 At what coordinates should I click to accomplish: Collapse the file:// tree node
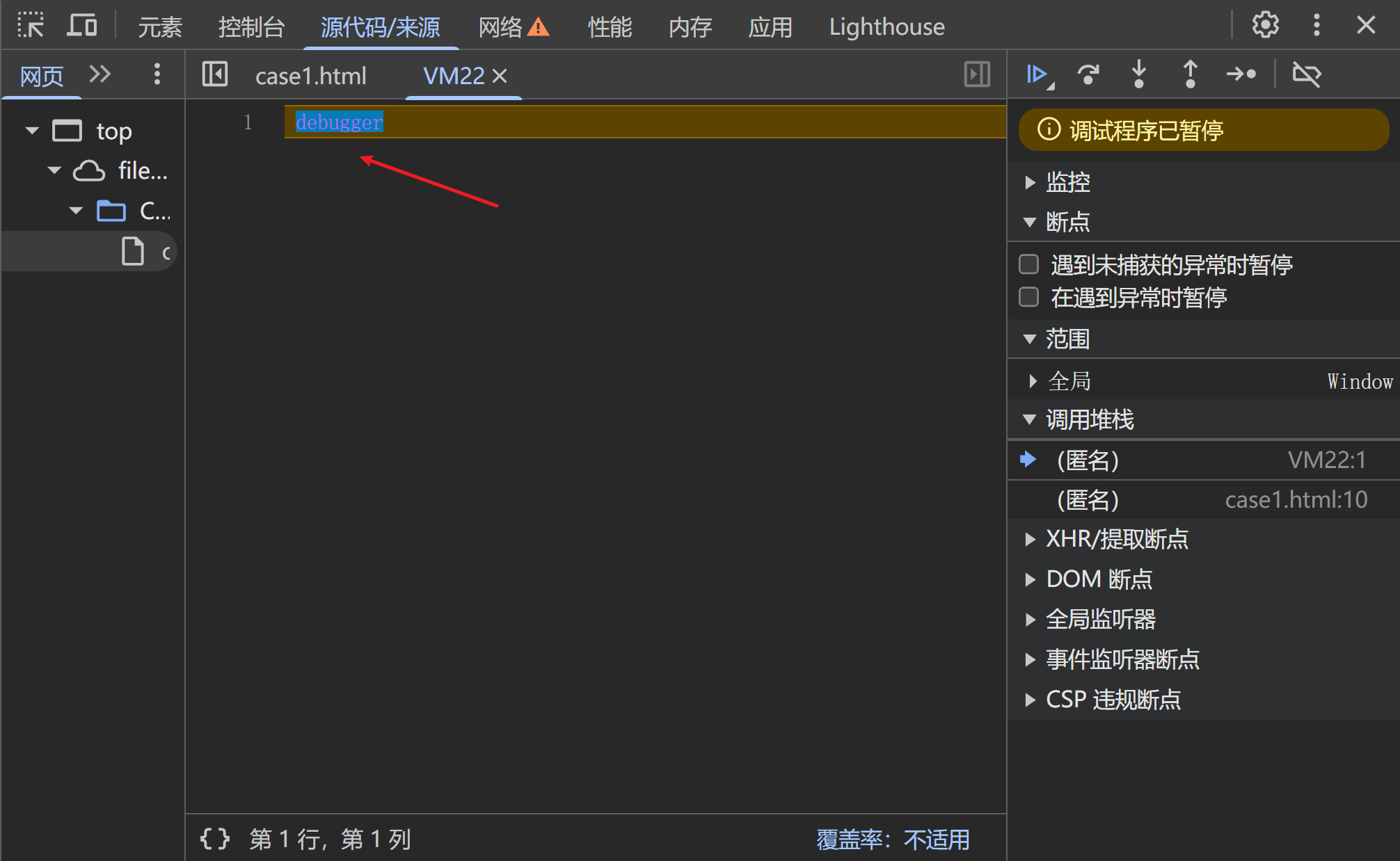[x=54, y=170]
